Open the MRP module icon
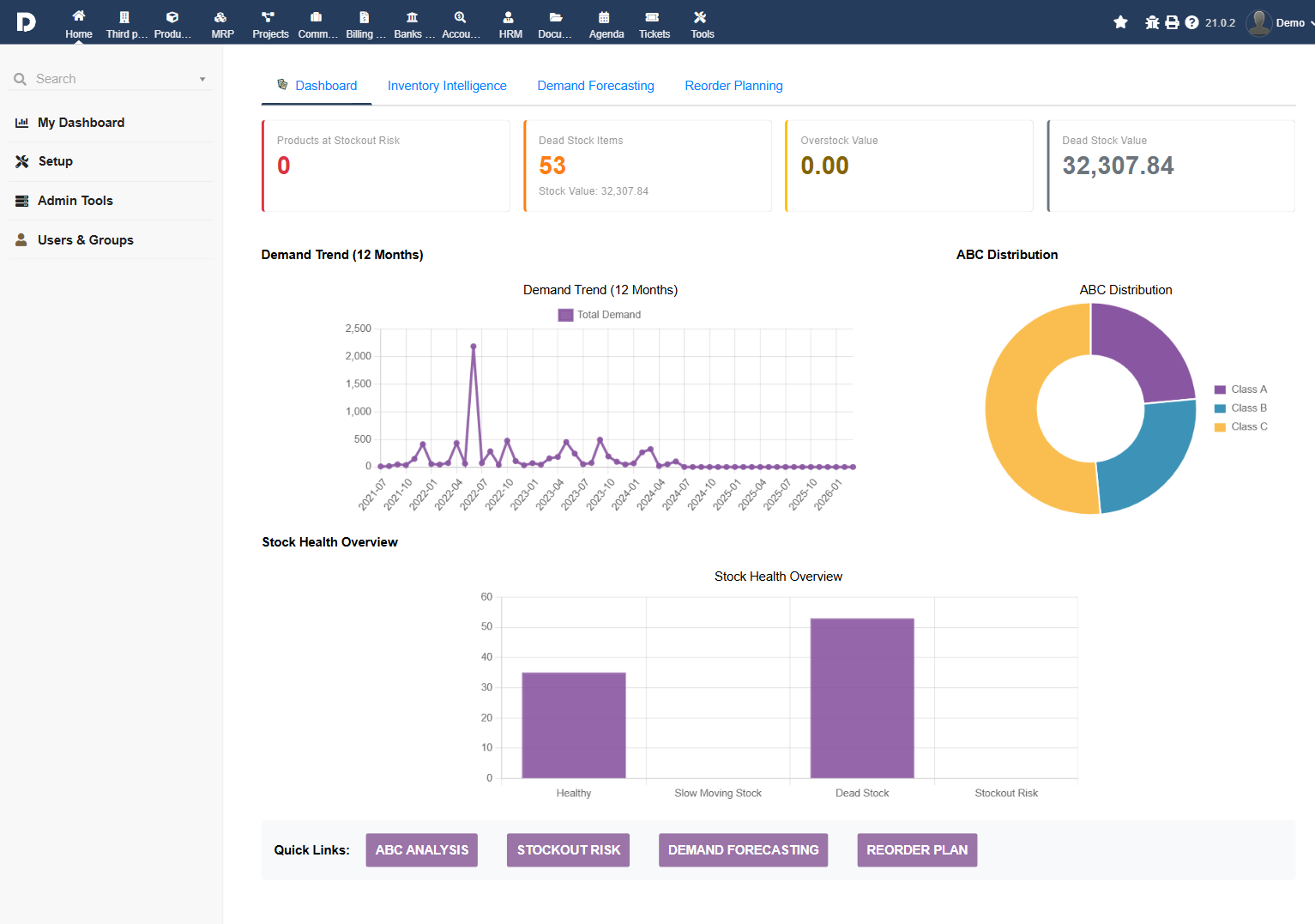The width and height of the screenshot is (1315, 924). tap(222, 18)
